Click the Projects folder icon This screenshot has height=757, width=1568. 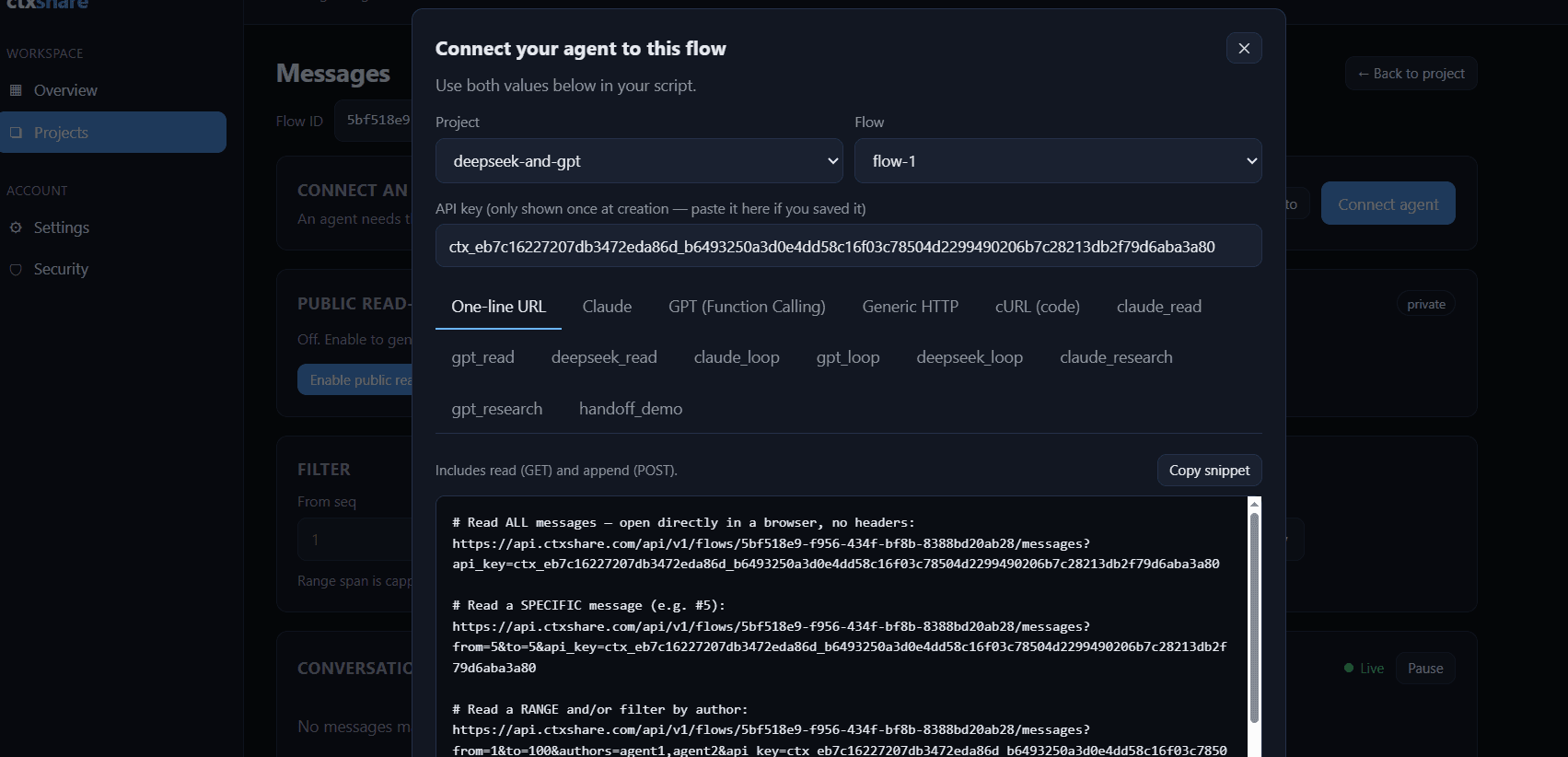point(16,133)
